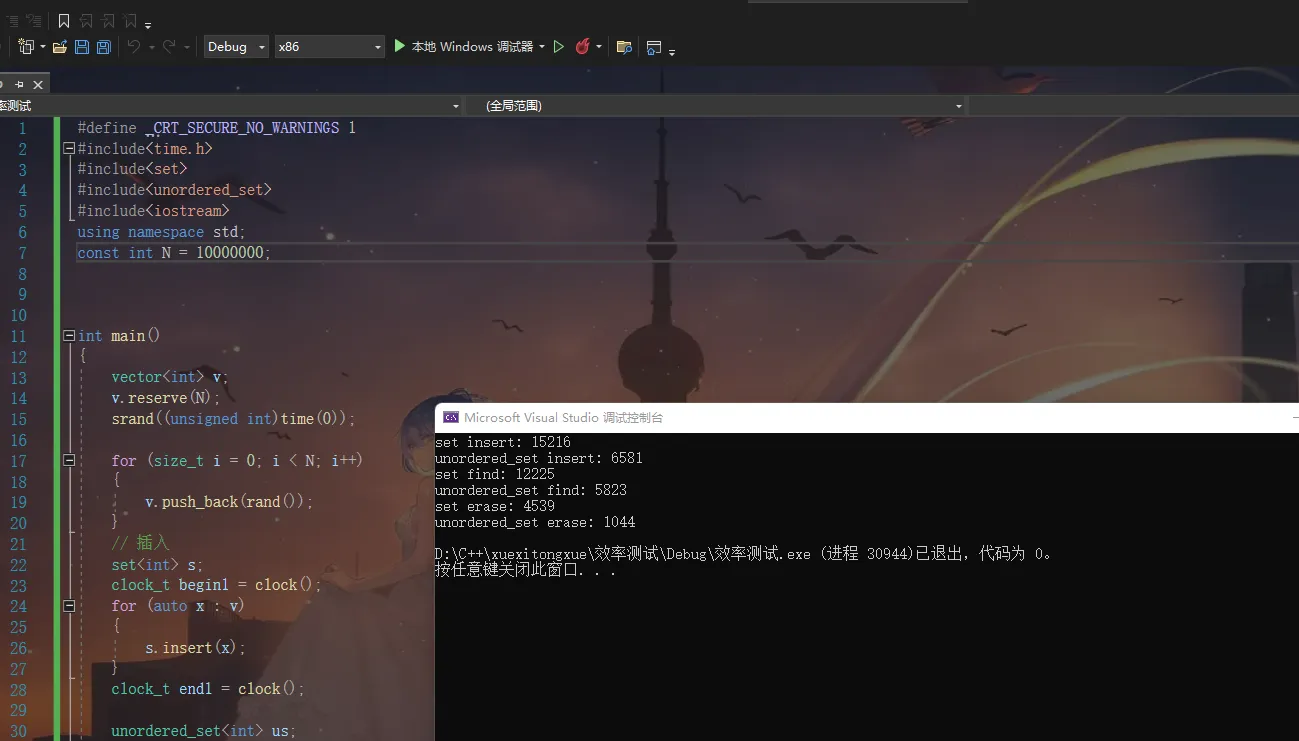Start 本地 Windows 调试器
1299x741 pixels.
(463, 47)
